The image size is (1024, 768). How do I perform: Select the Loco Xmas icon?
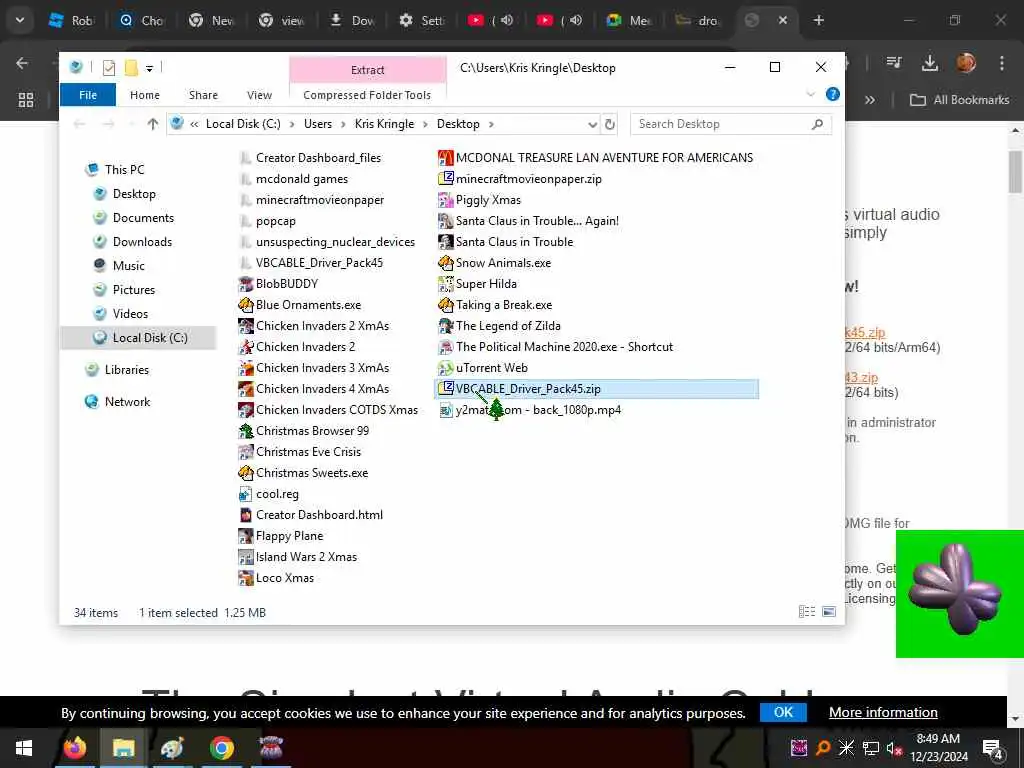pos(246,577)
